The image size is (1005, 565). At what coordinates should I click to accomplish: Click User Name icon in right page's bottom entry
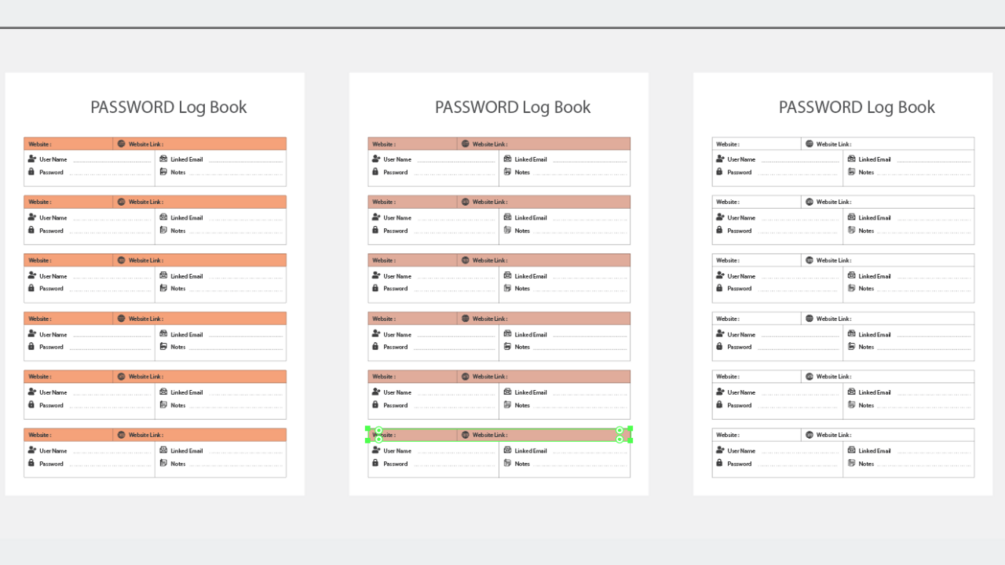pos(720,450)
